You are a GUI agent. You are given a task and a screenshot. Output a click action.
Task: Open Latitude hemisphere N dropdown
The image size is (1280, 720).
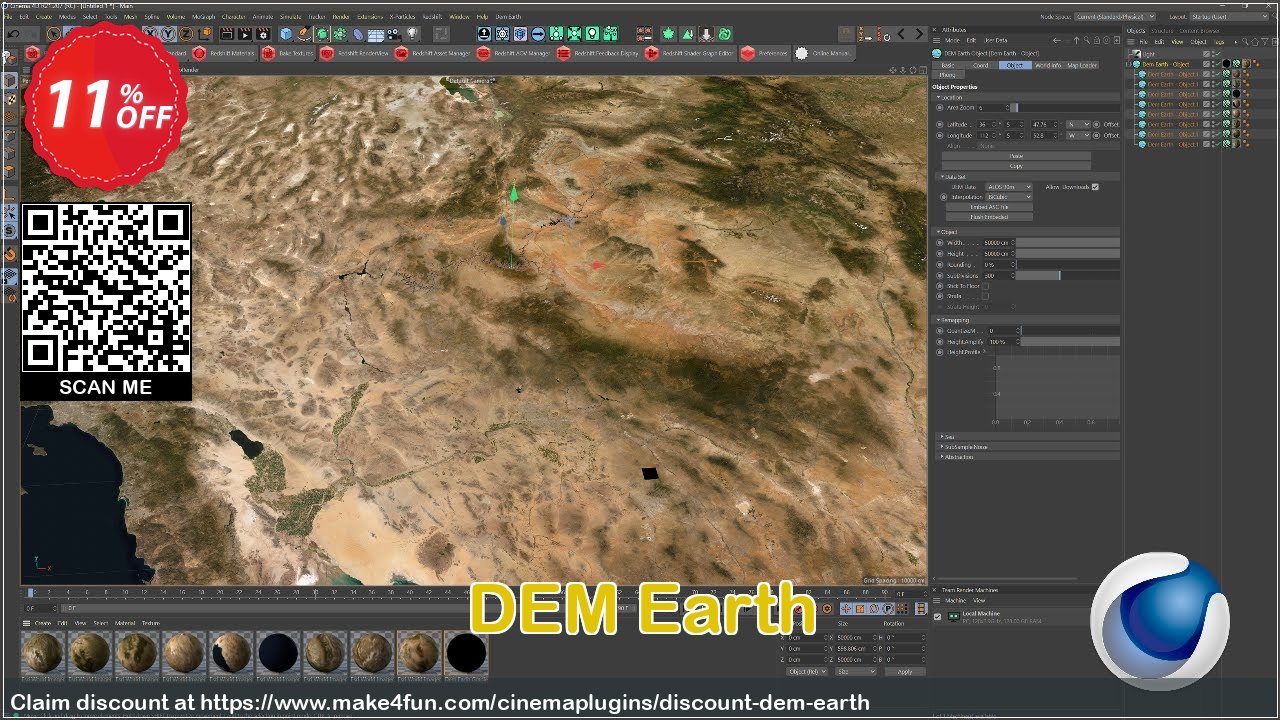point(1078,124)
